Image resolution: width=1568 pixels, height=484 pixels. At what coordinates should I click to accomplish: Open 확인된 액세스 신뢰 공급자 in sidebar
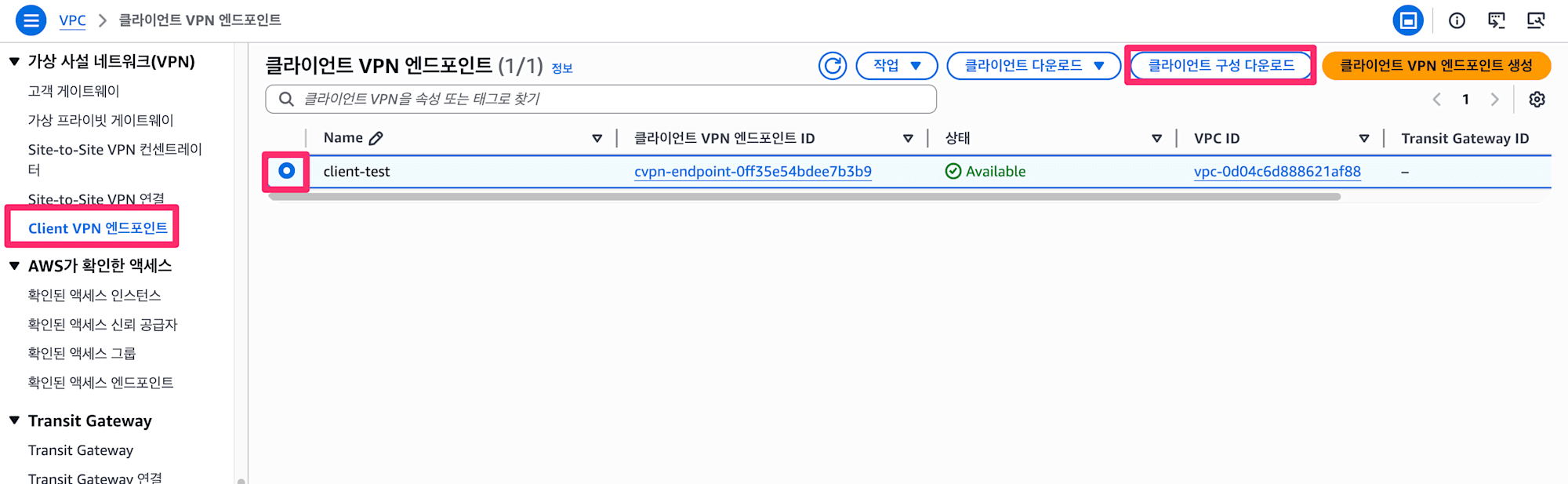point(103,324)
